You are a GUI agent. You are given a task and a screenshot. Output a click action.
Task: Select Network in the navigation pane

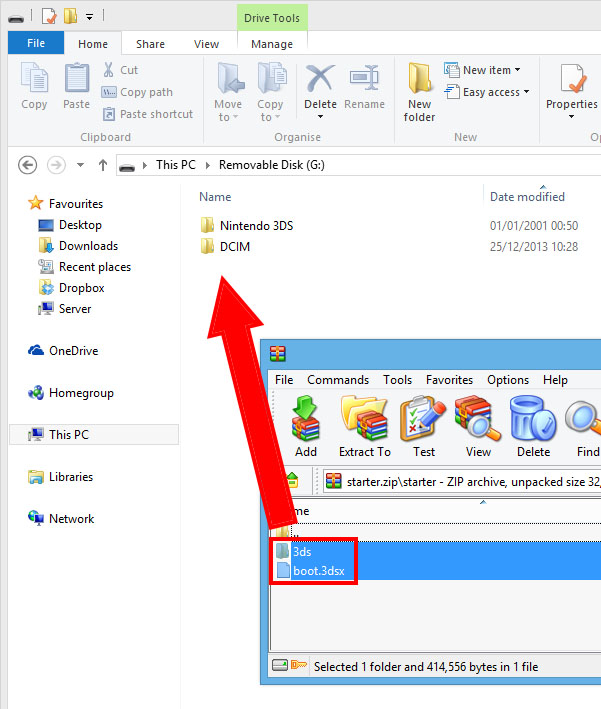pos(71,519)
